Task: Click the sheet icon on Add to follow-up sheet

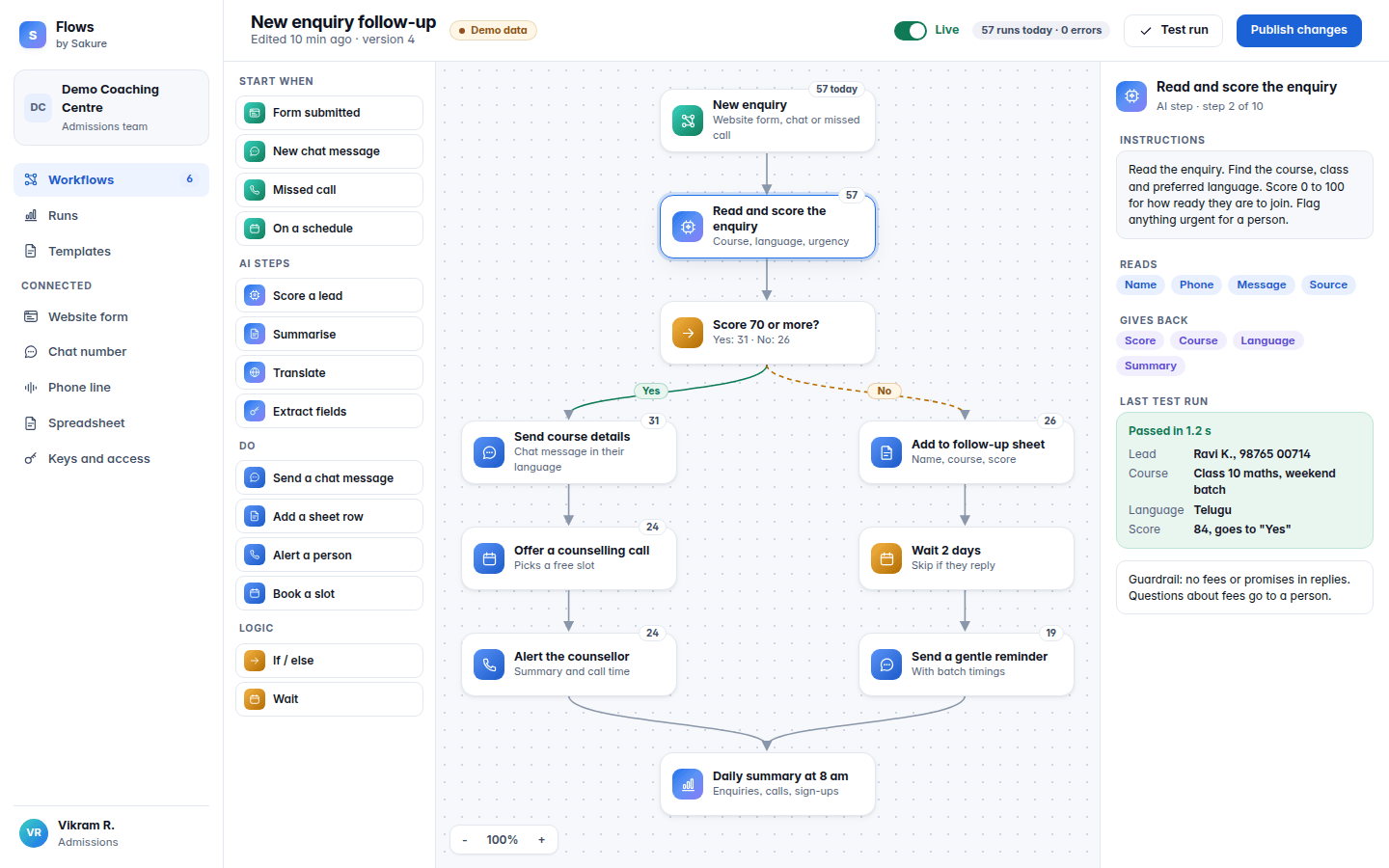Action: tap(886, 452)
